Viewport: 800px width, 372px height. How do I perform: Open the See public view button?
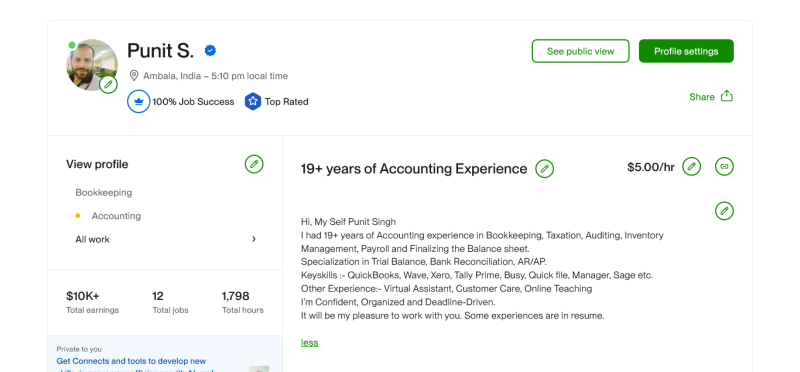point(581,51)
